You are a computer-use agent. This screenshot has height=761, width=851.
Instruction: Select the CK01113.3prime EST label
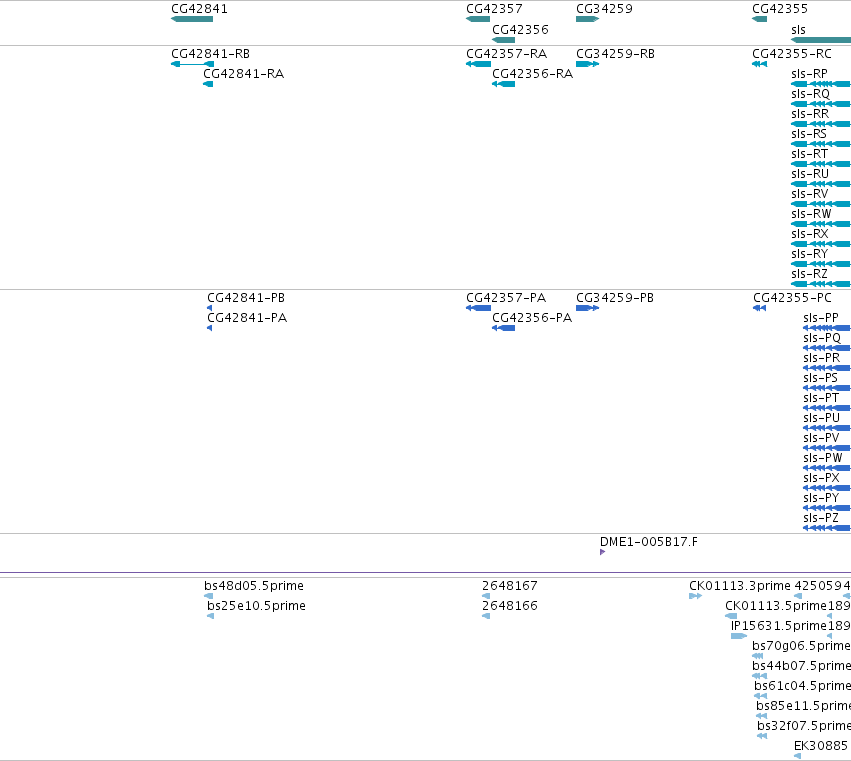[740, 586]
